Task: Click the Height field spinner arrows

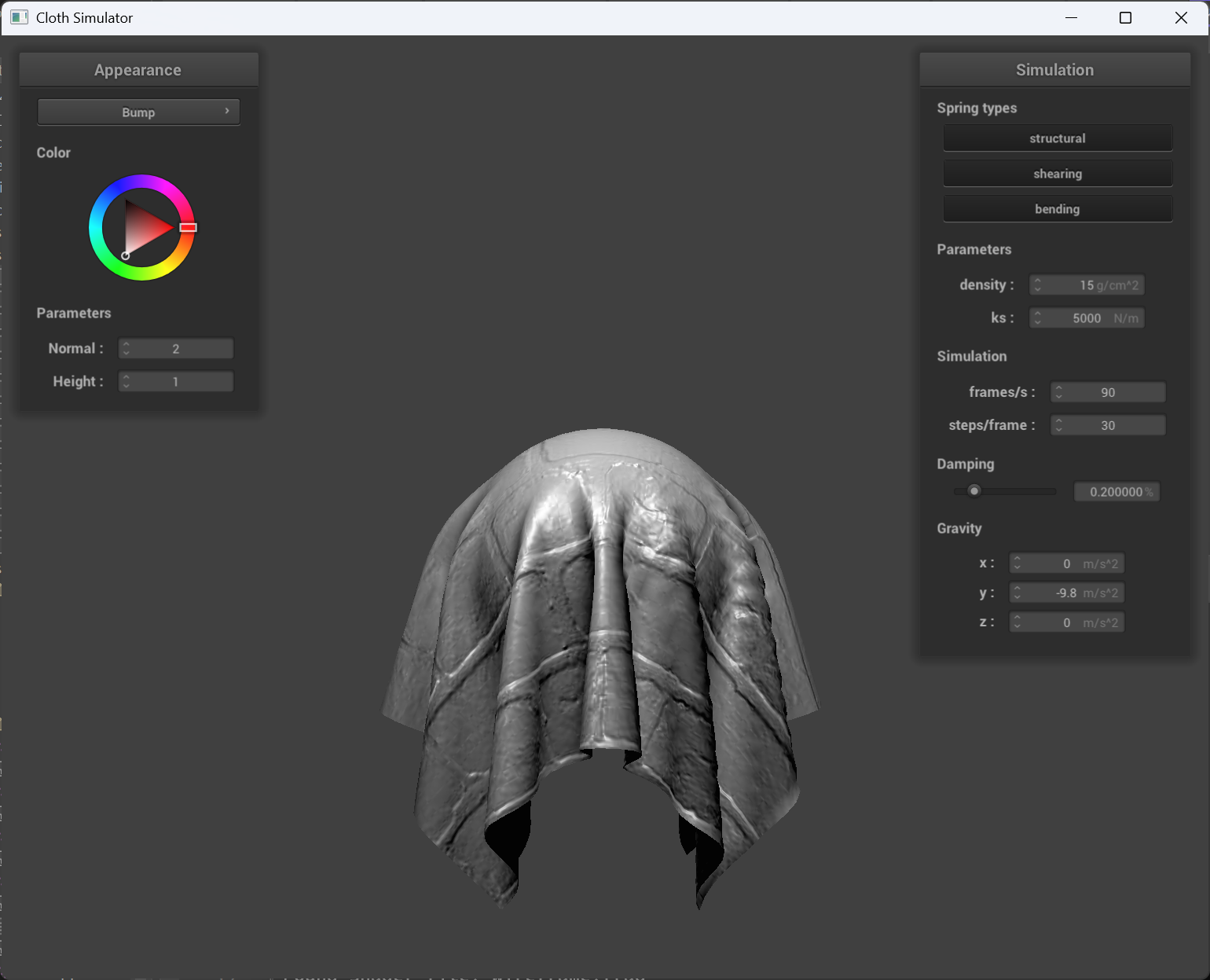Action: (x=126, y=381)
